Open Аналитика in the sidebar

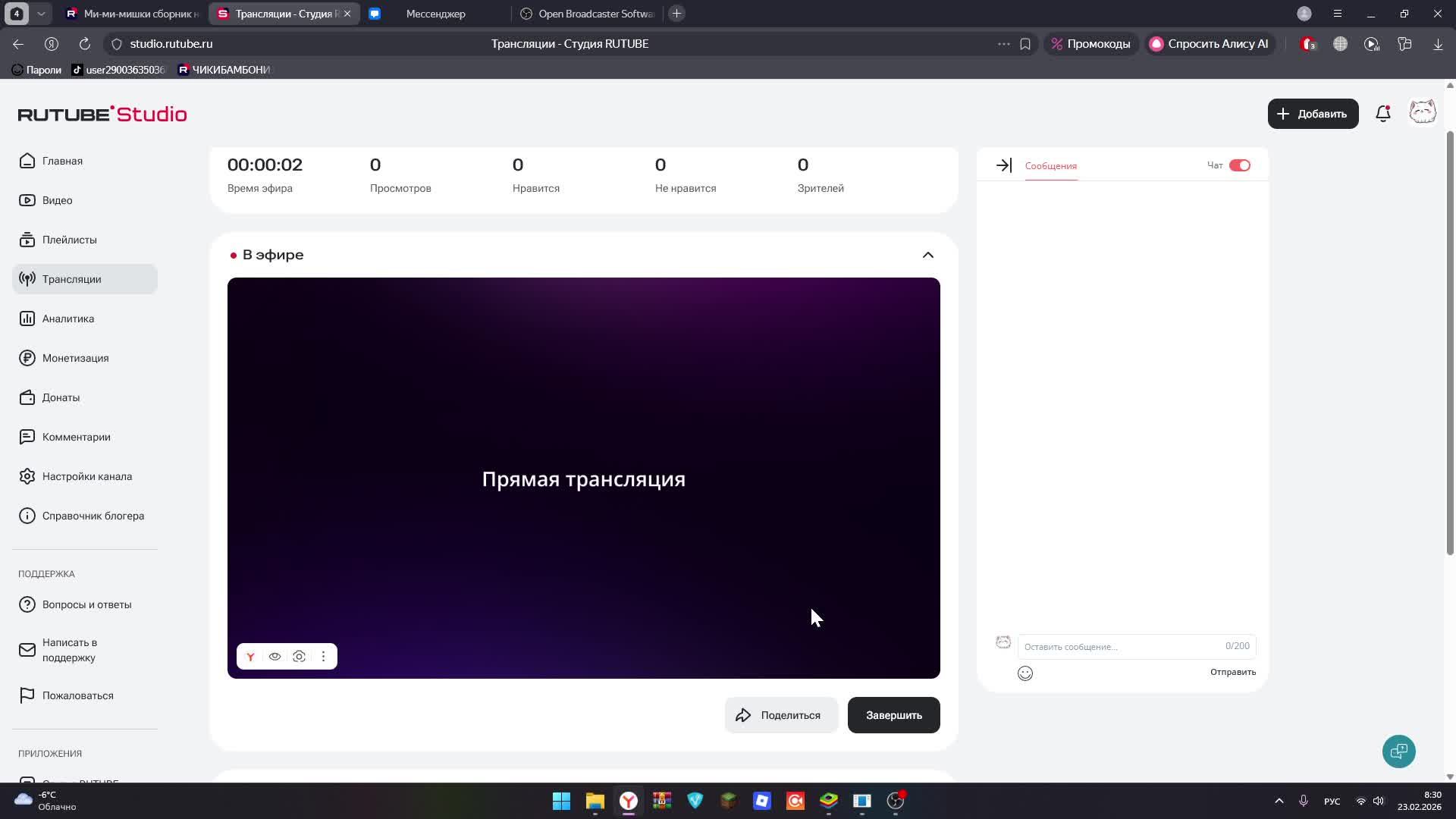tap(68, 318)
